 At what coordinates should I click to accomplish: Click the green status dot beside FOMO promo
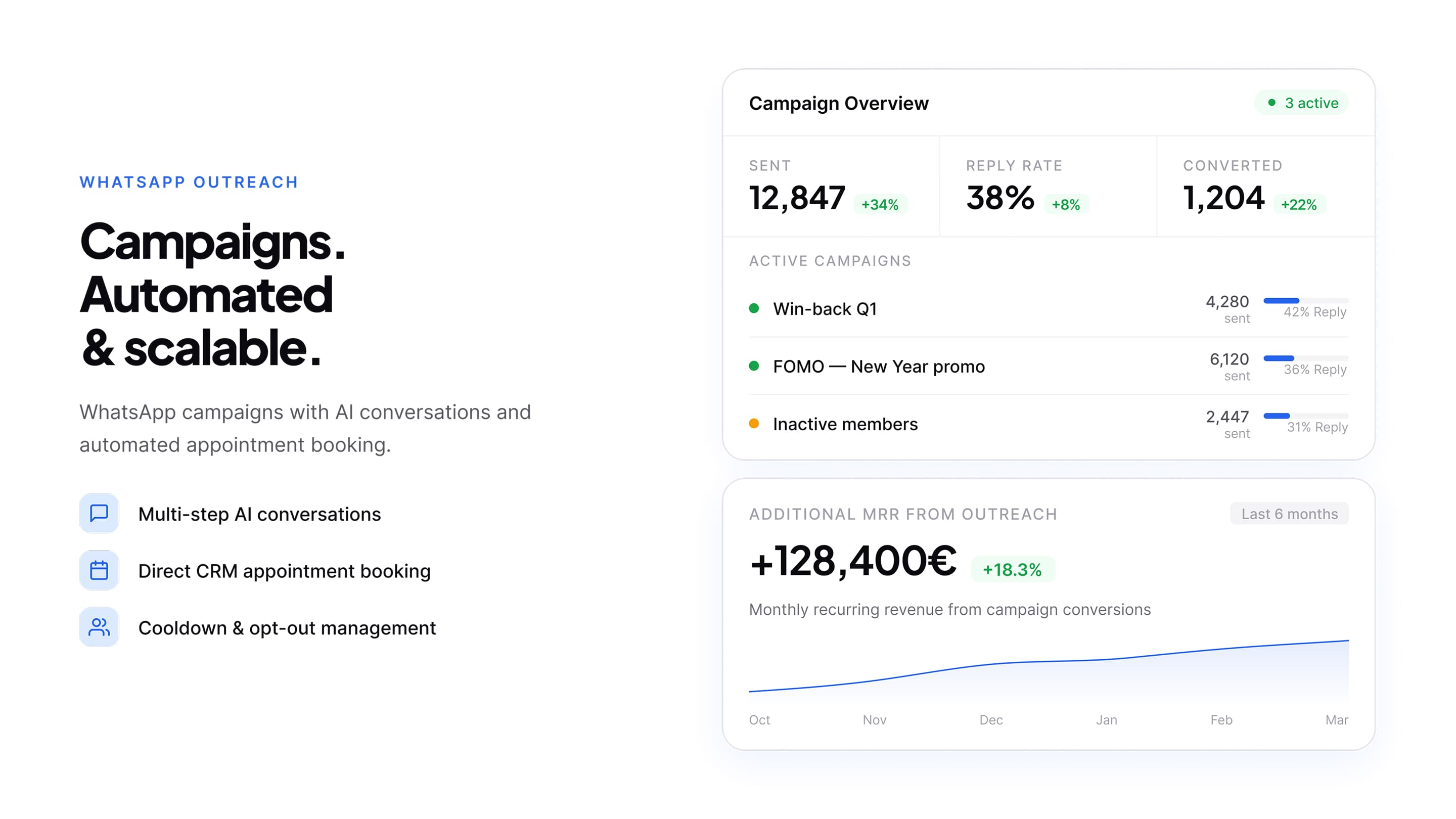click(753, 366)
